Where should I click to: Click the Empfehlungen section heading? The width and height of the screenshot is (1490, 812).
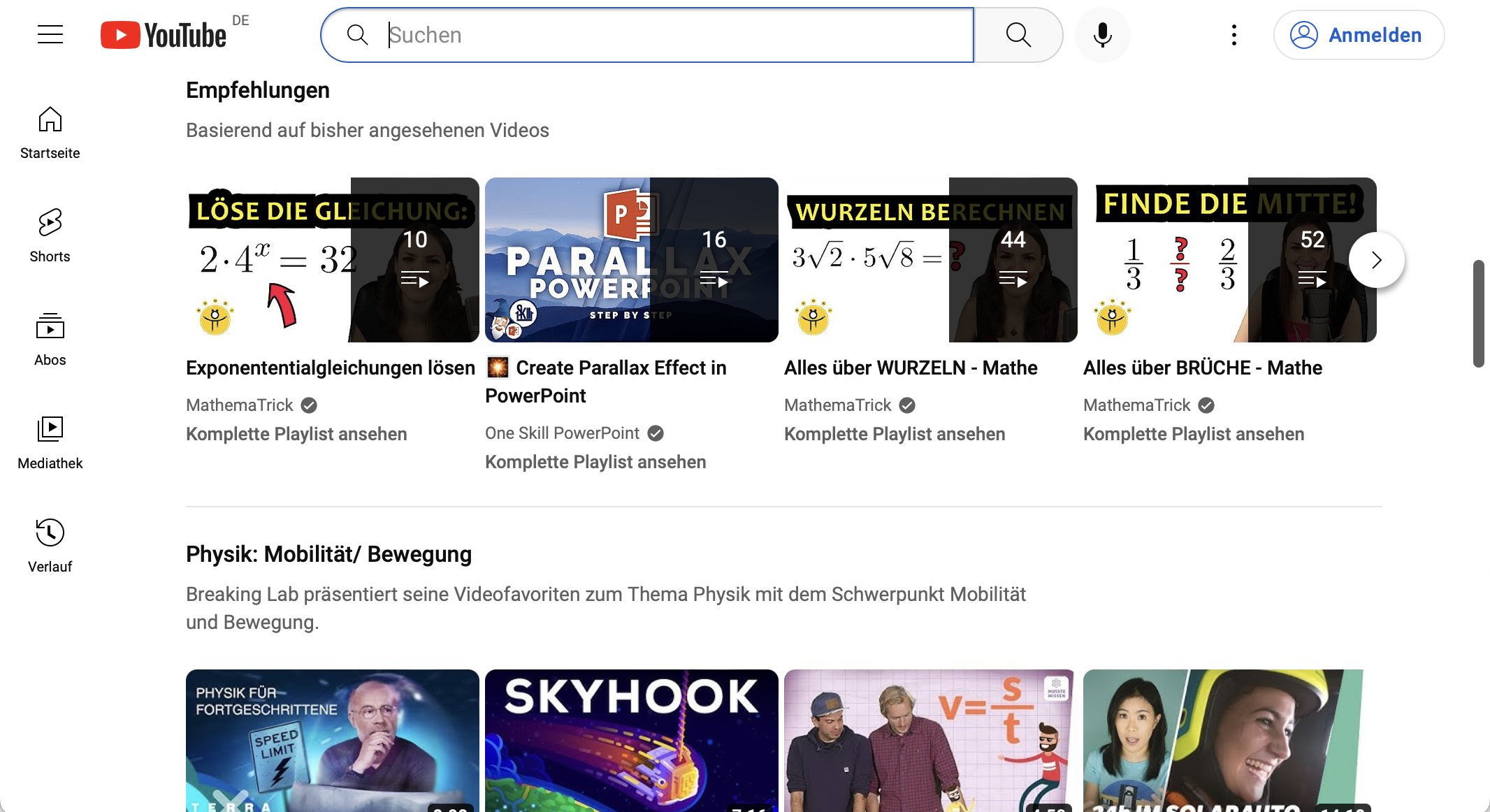coord(258,90)
